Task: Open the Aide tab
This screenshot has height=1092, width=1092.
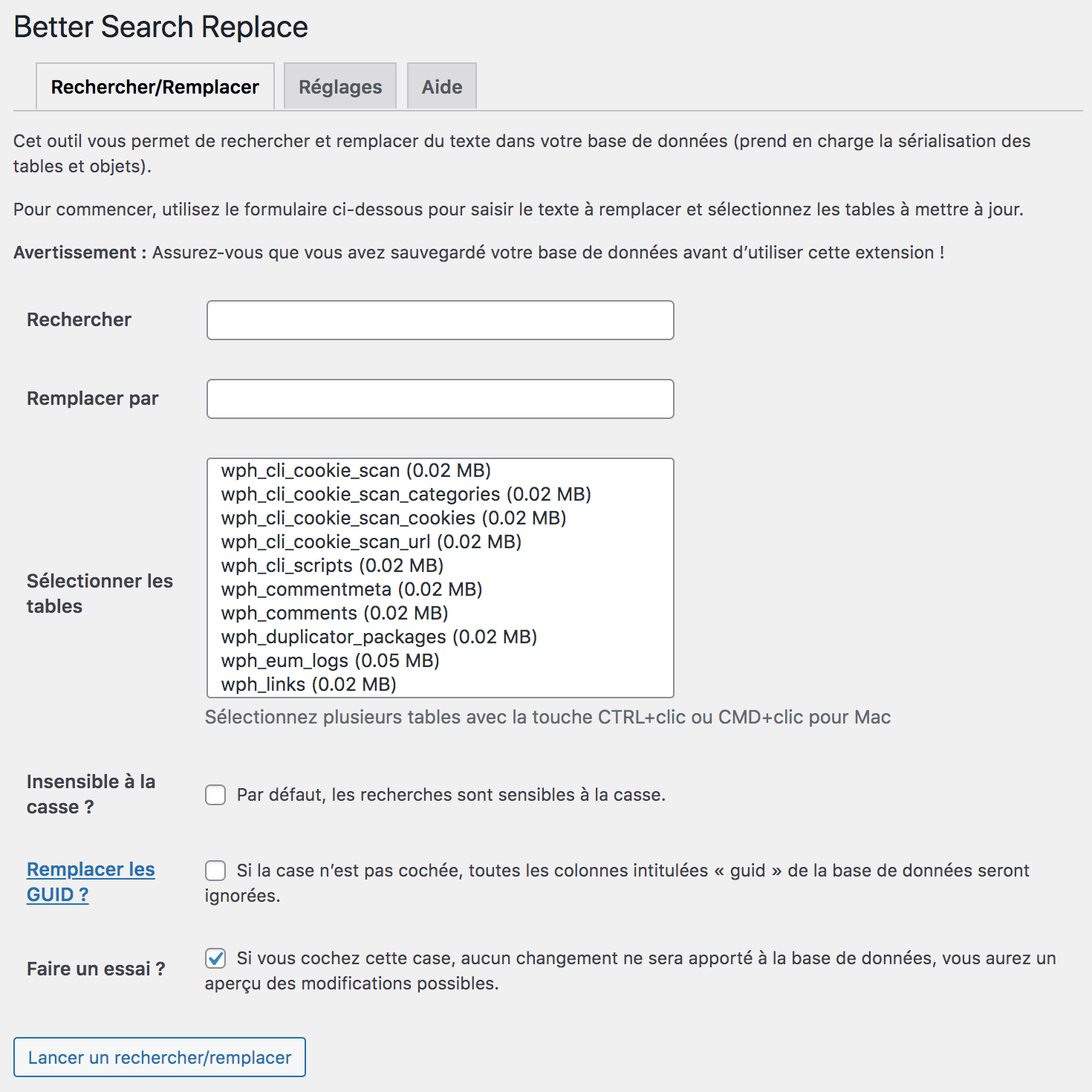Action: [x=441, y=86]
